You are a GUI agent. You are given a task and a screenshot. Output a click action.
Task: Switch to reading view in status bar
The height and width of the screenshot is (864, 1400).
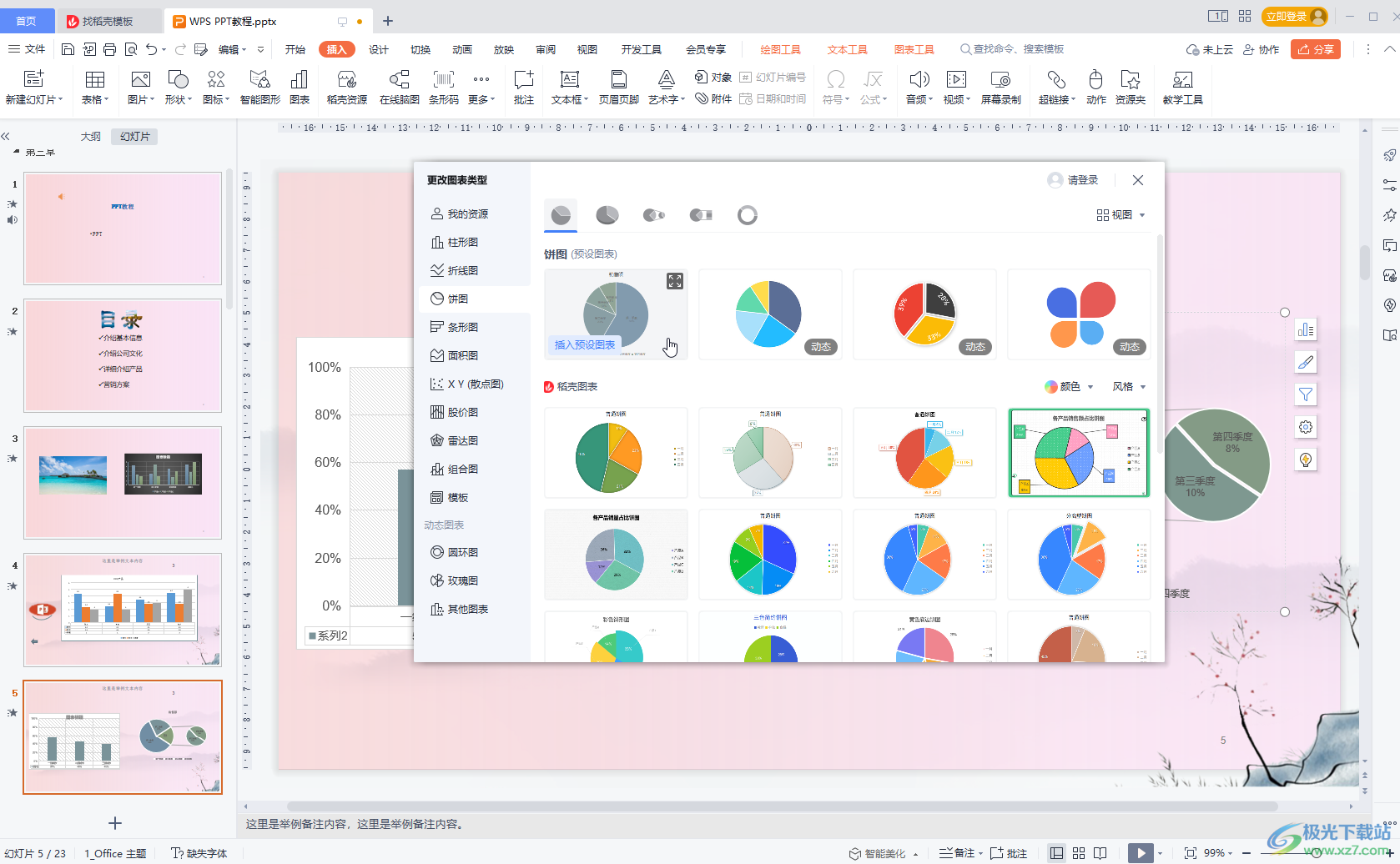click(x=1100, y=853)
